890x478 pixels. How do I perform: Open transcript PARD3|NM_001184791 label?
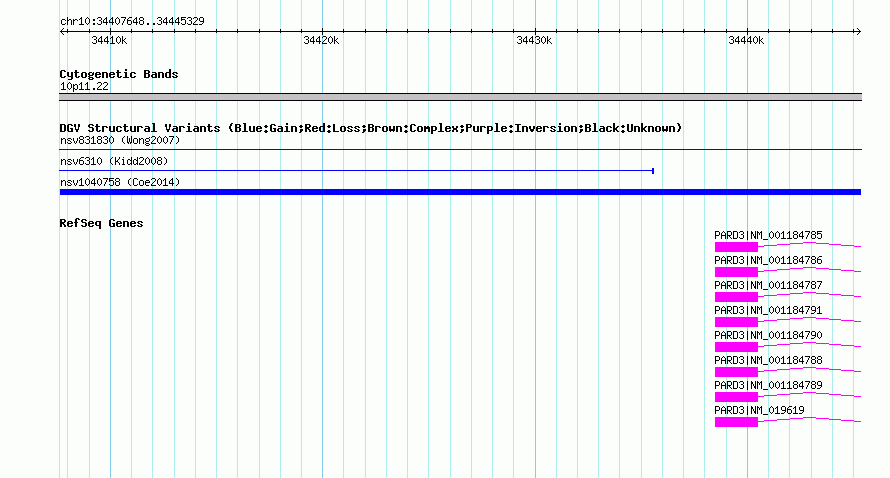pos(768,310)
